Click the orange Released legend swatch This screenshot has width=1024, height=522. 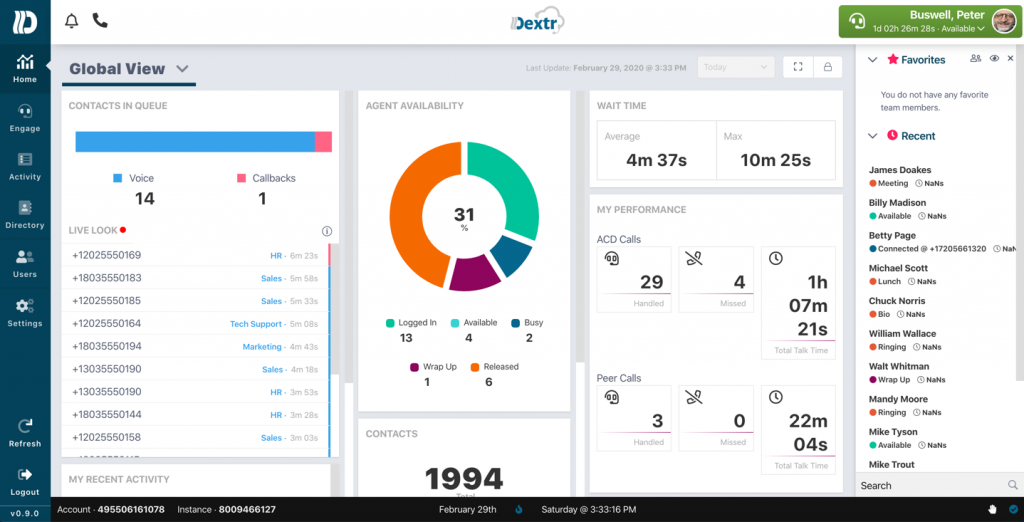[x=475, y=367]
